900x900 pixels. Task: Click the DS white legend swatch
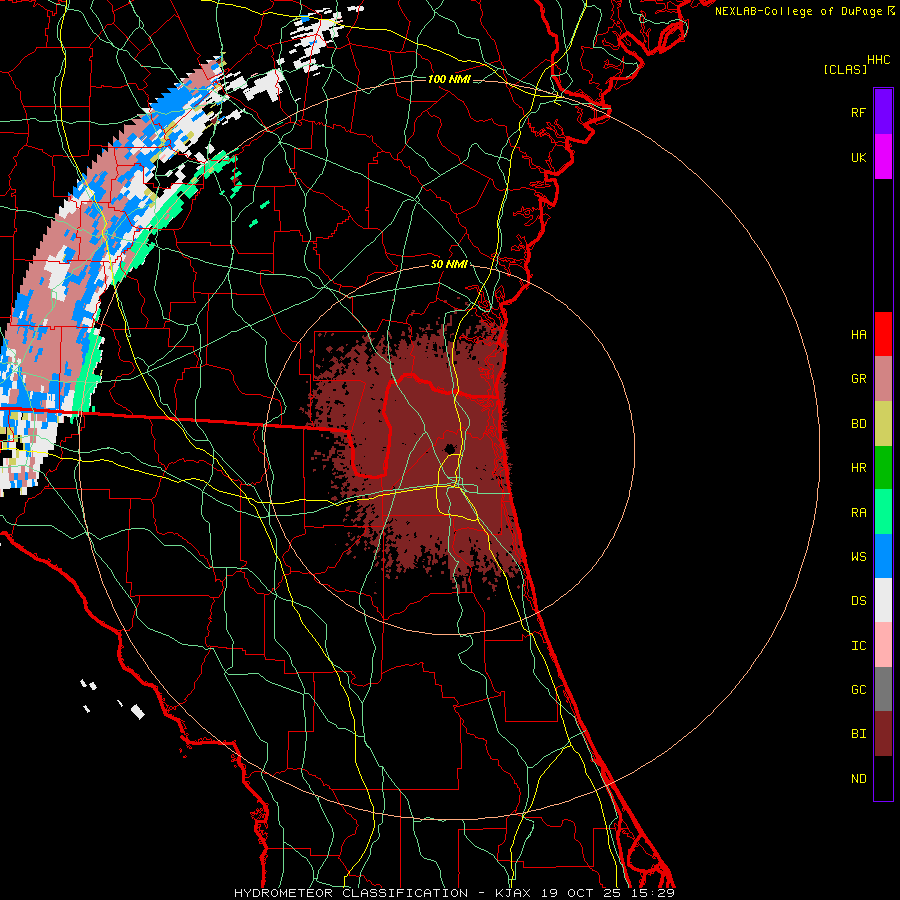click(883, 600)
